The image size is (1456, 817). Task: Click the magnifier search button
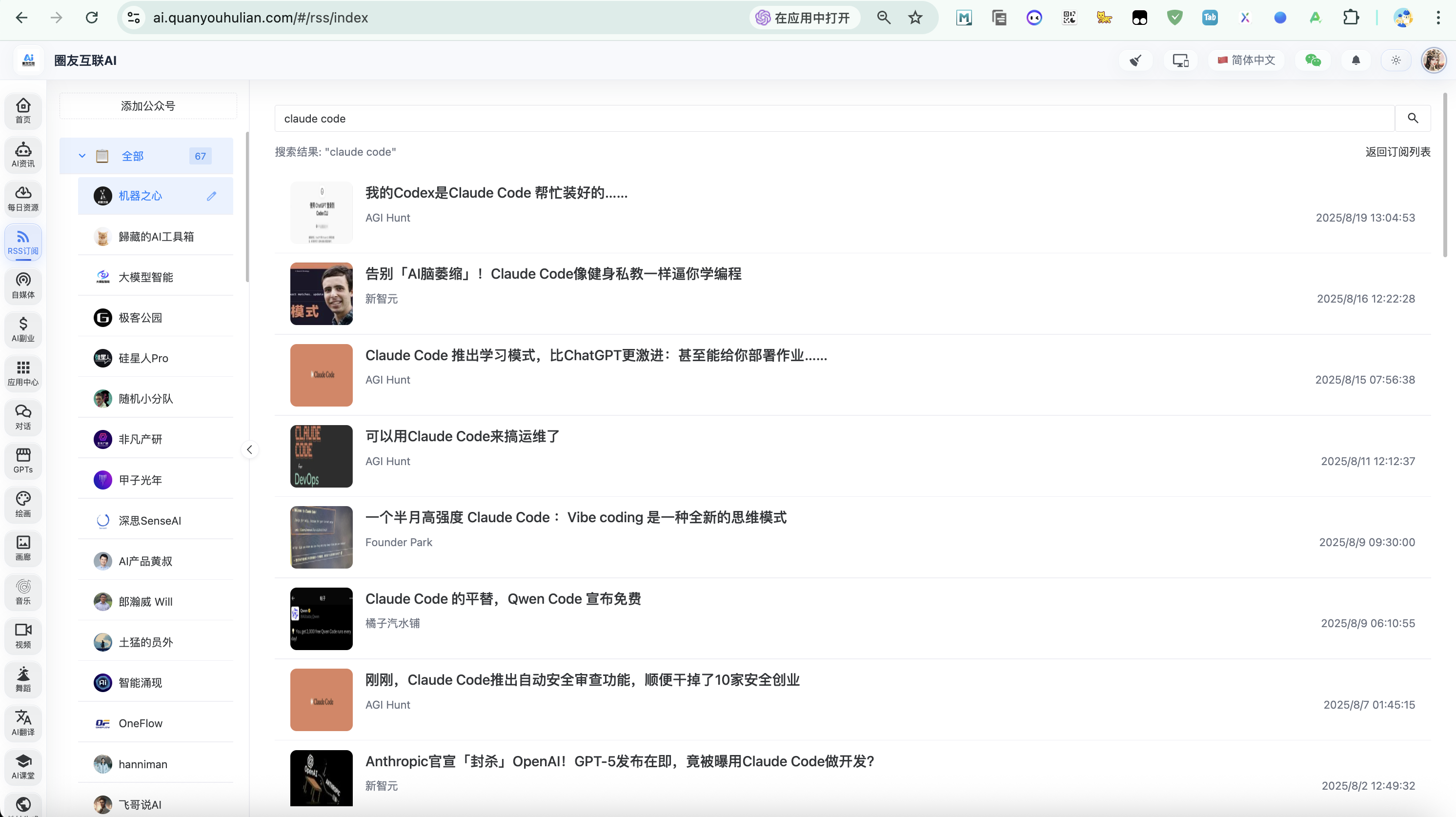[1413, 118]
